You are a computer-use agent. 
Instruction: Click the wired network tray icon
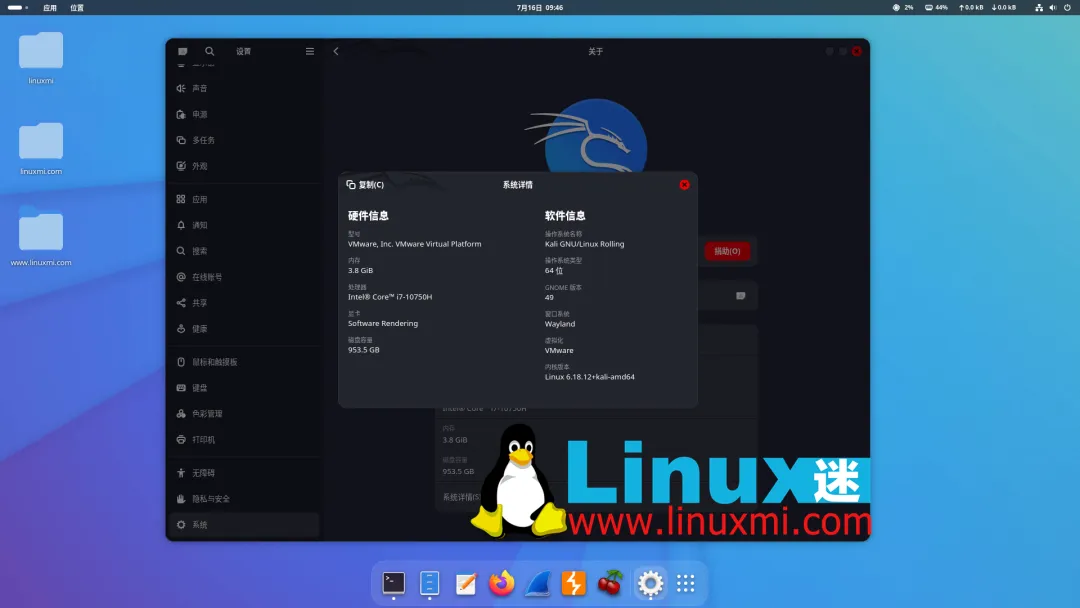pyautogui.click(x=1039, y=8)
